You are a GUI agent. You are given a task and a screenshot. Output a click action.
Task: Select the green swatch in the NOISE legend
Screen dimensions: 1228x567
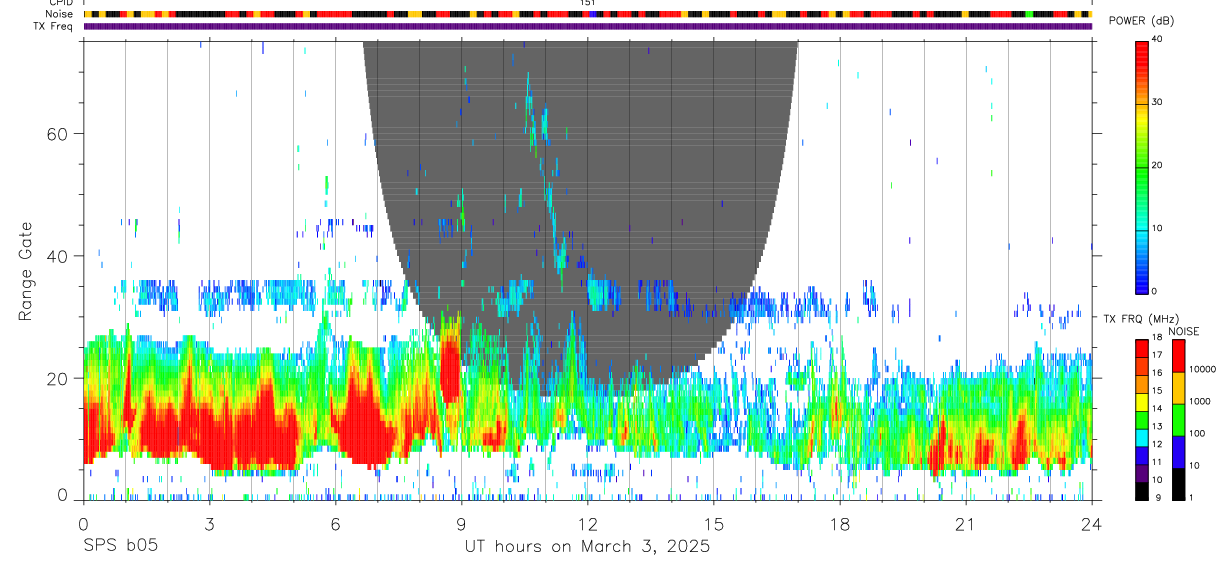click(x=1178, y=420)
